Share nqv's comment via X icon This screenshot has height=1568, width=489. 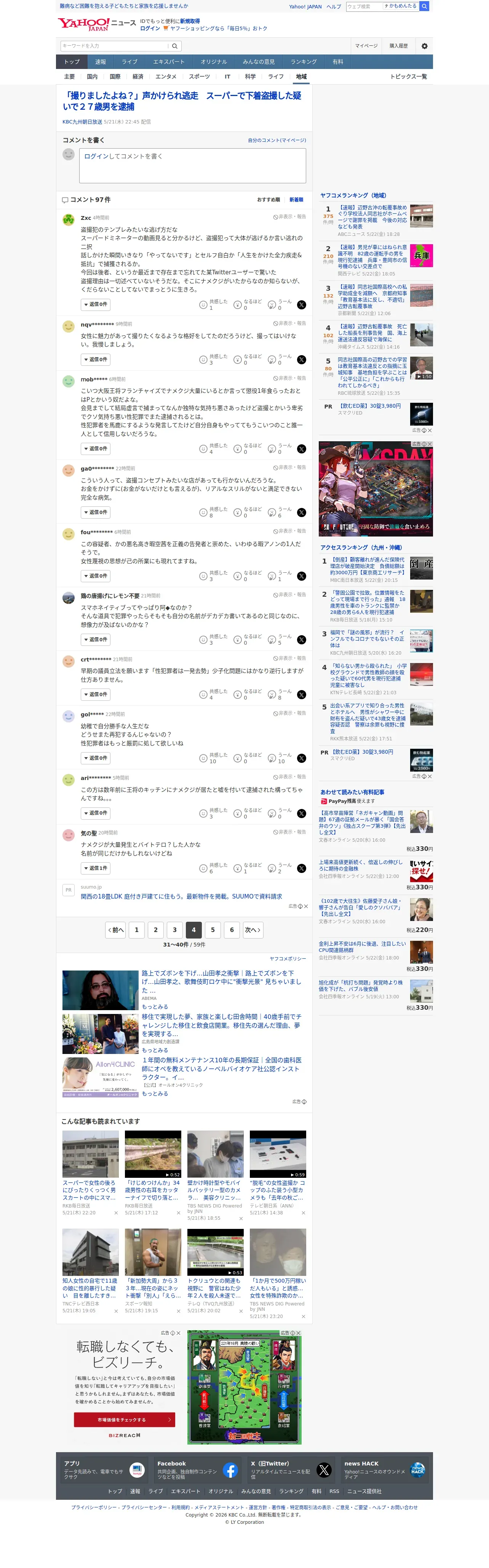pyautogui.click(x=301, y=360)
